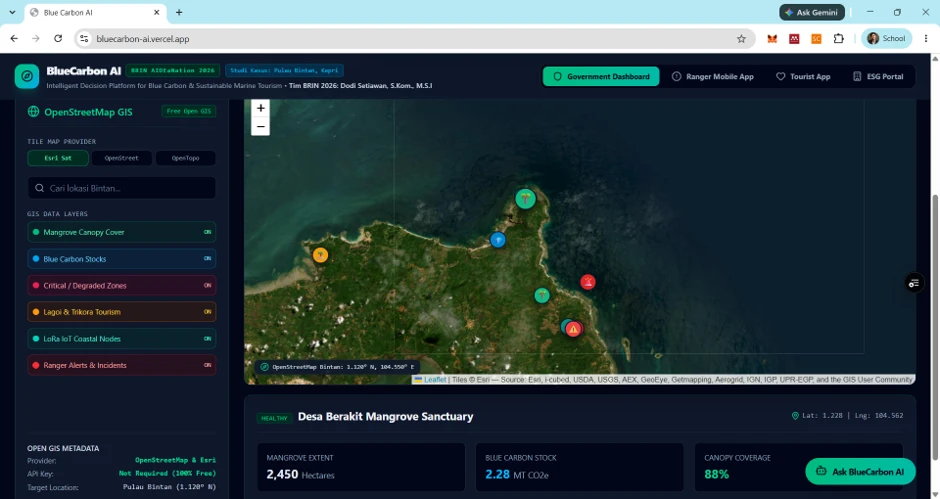Click the 2,450 Hectares value
Screen dimensions: 940x499
coord(300,474)
